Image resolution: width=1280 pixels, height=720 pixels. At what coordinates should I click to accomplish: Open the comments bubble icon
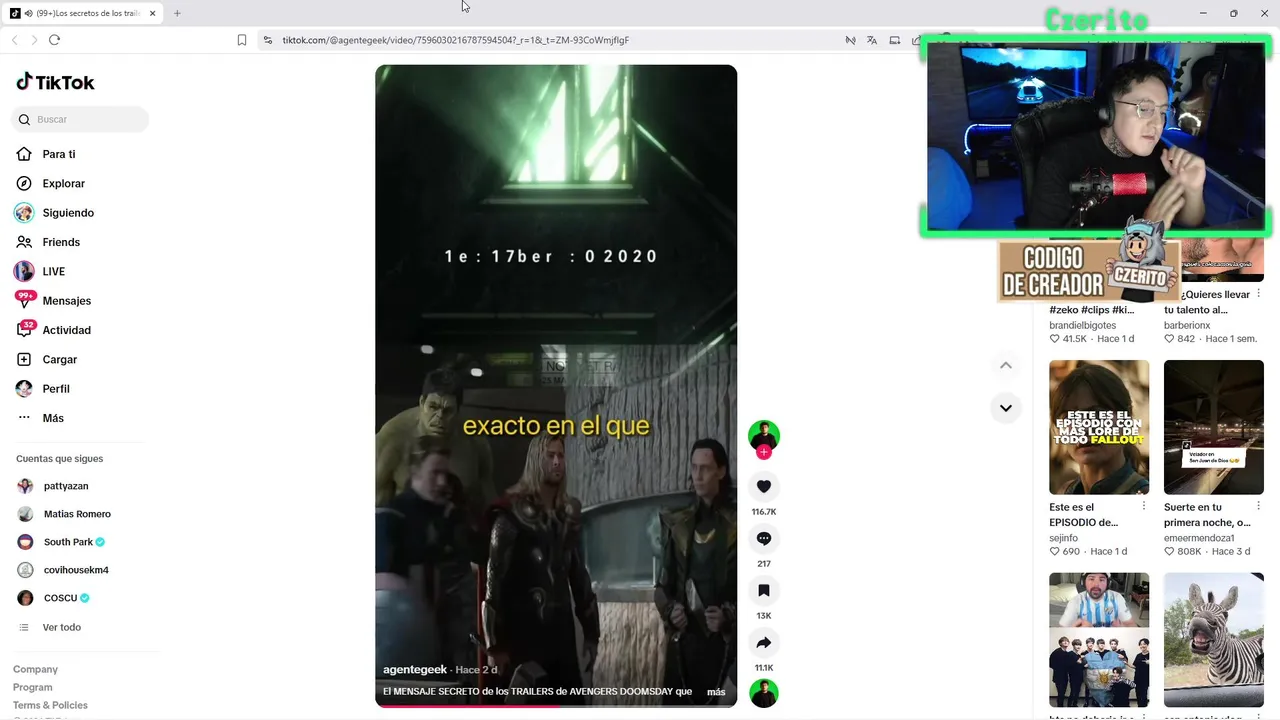tap(764, 538)
